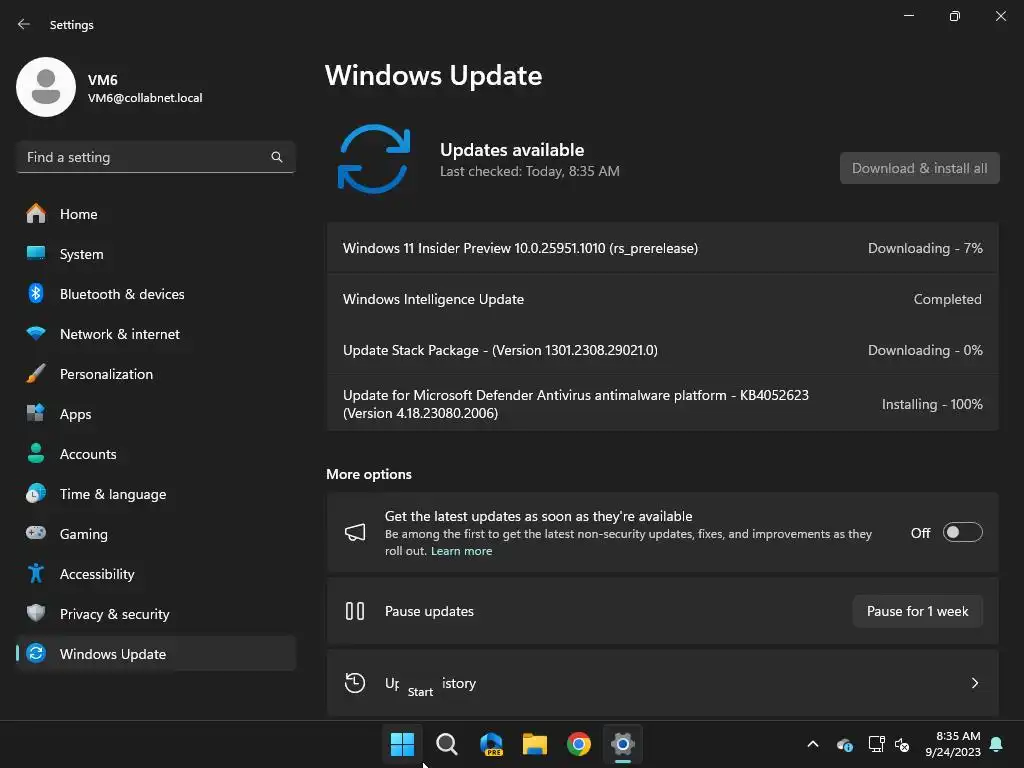The image size is (1024, 768).
Task: Click the update history clock icon
Action: click(355, 683)
